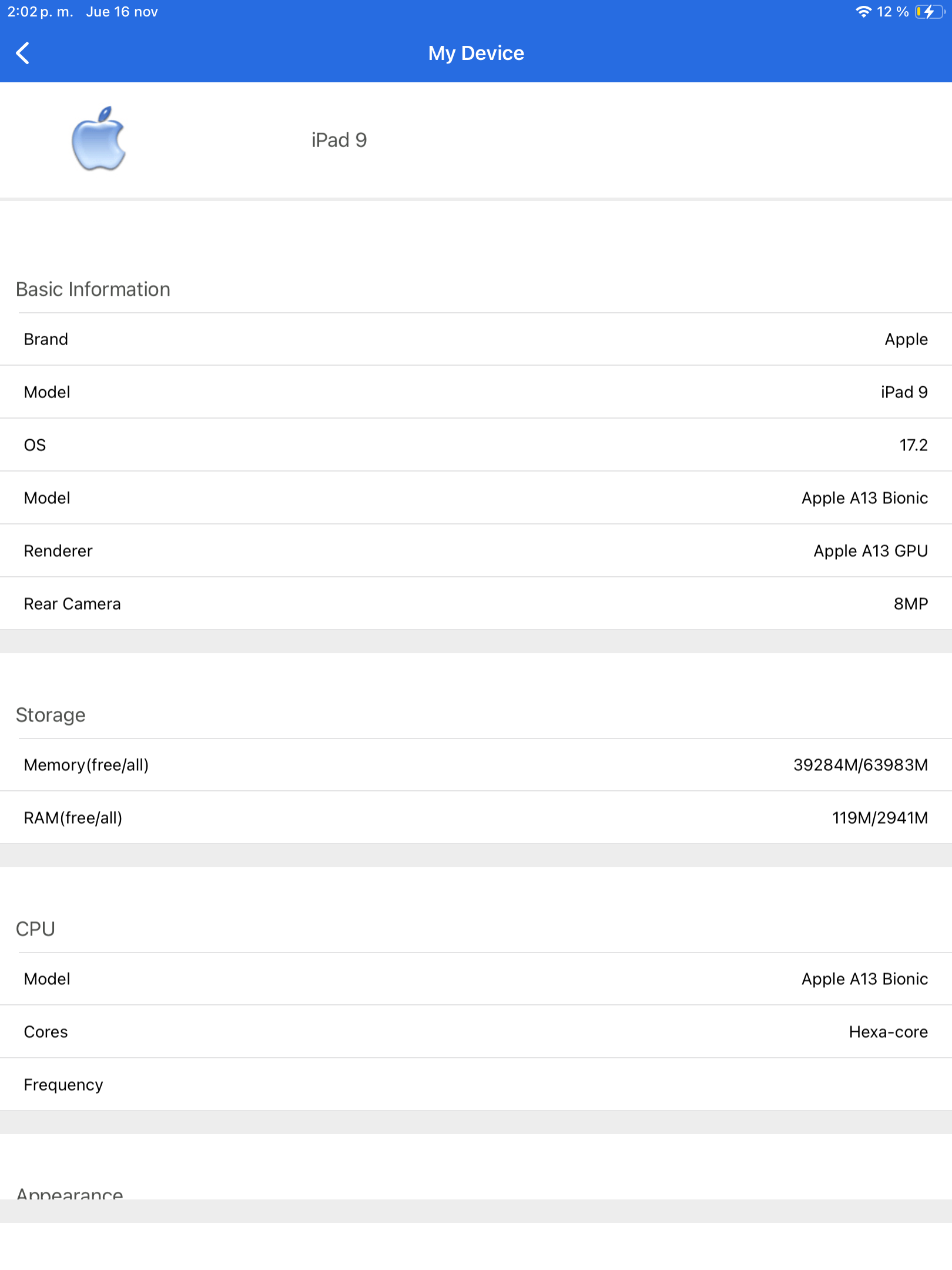Tap the blue Apple logo icon

pos(99,139)
